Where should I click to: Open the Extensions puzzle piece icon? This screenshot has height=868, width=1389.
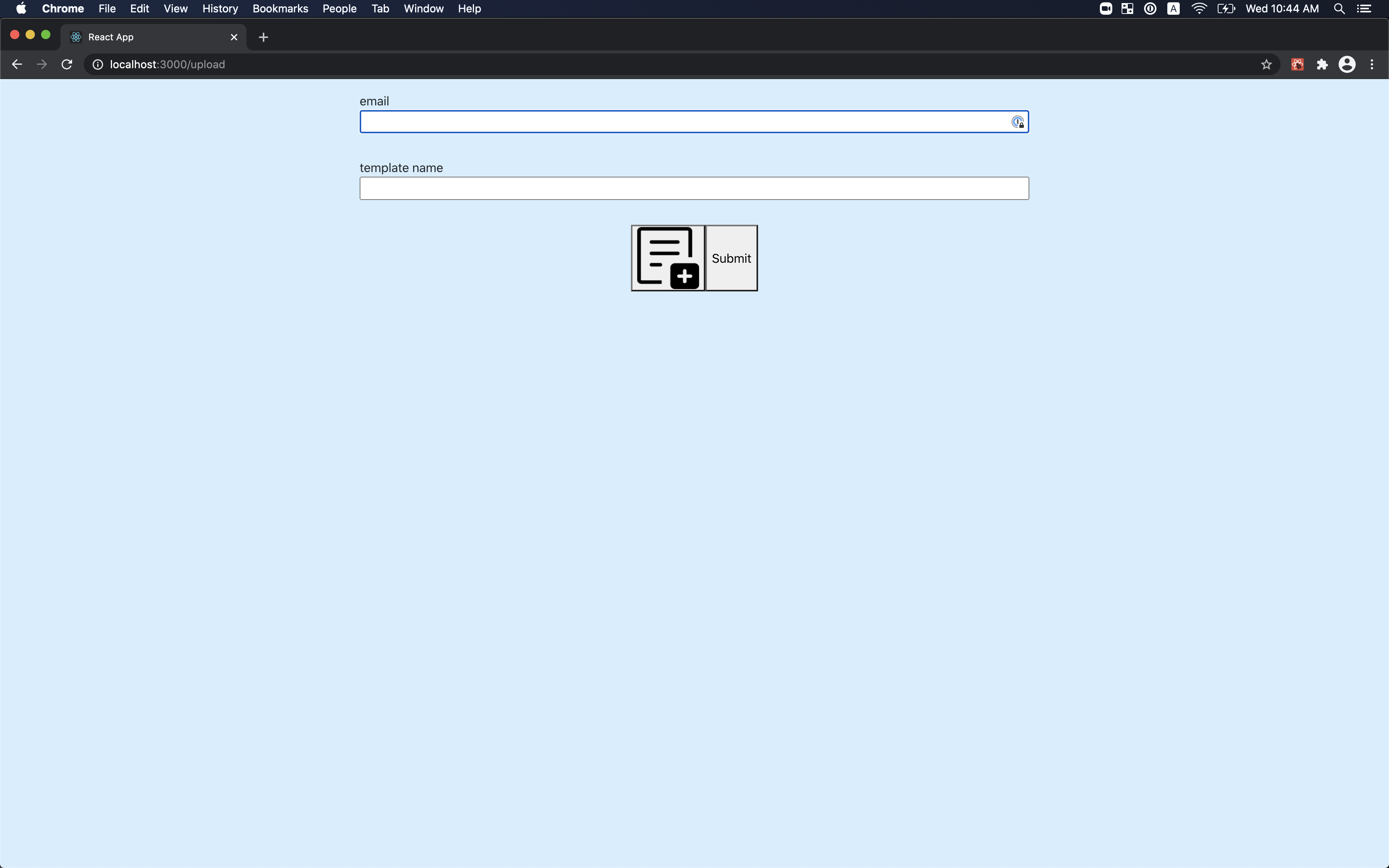tap(1322, 64)
